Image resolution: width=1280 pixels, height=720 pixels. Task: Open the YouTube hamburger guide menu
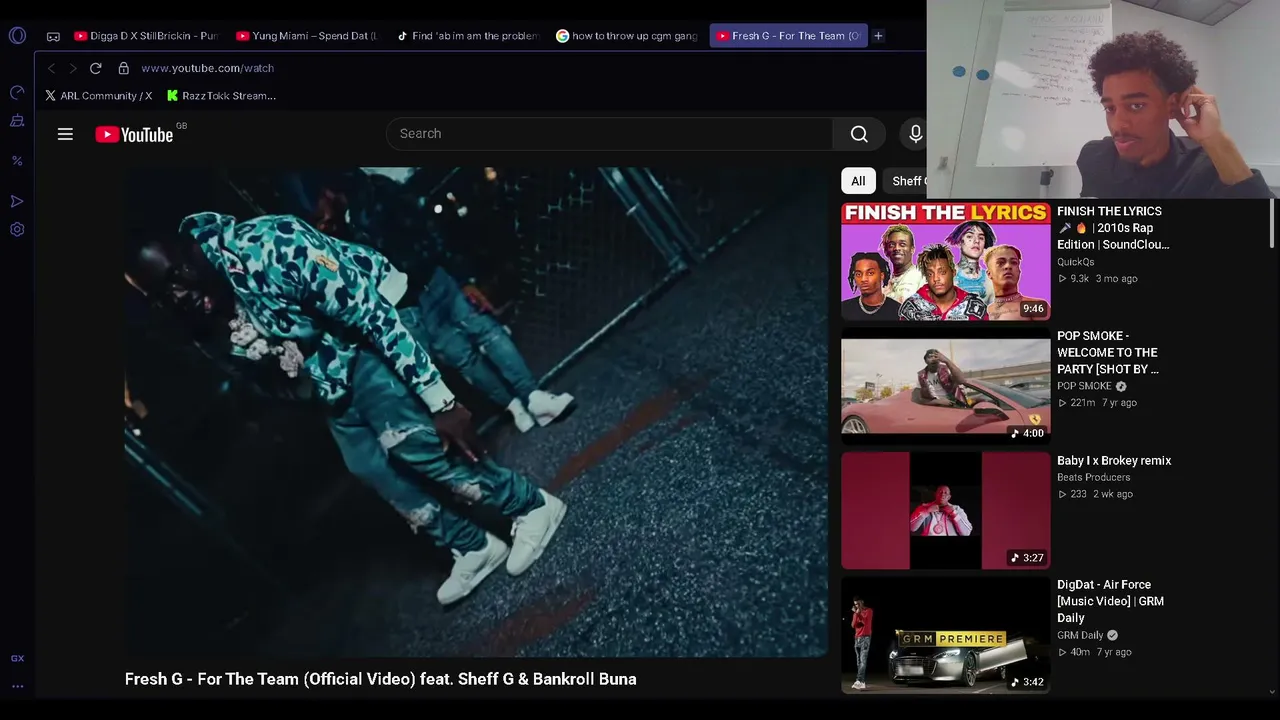click(65, 134)
